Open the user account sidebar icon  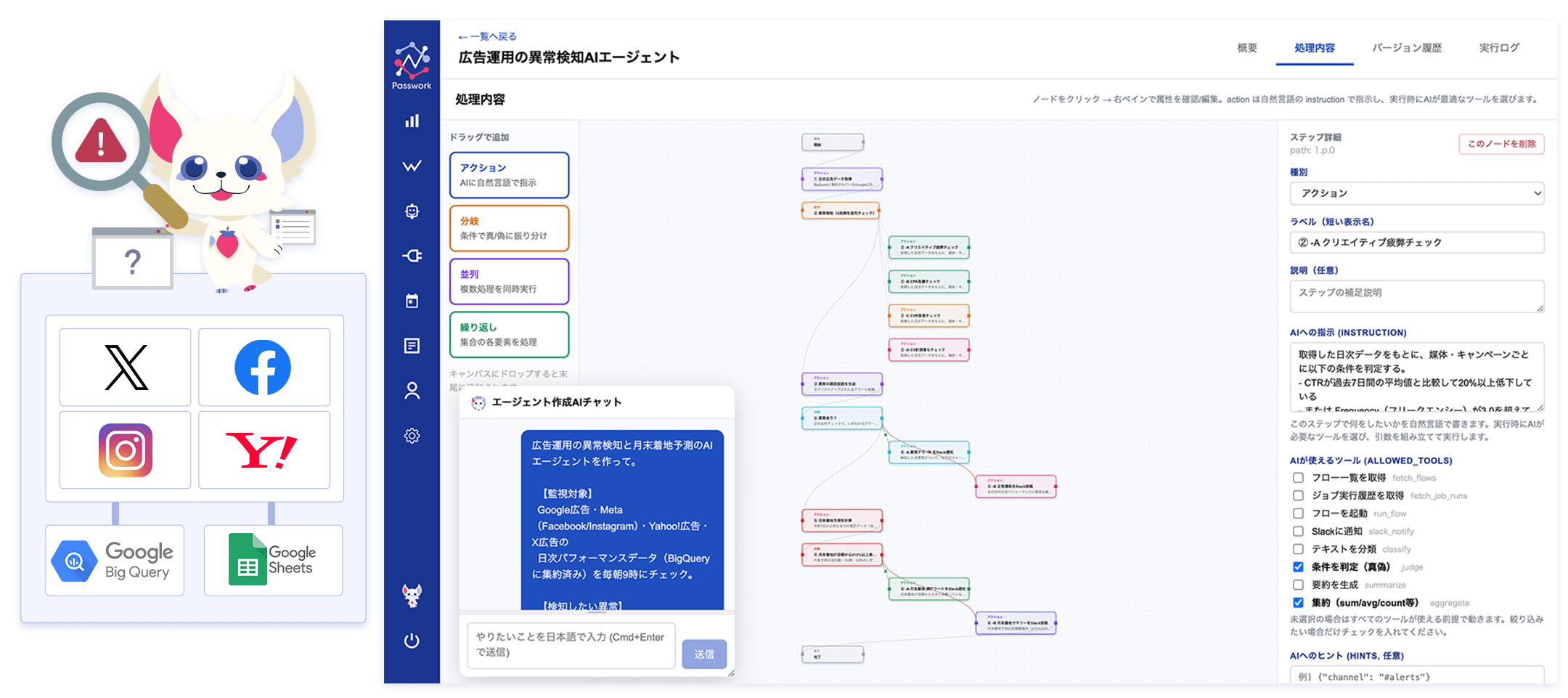coord(412,391)
